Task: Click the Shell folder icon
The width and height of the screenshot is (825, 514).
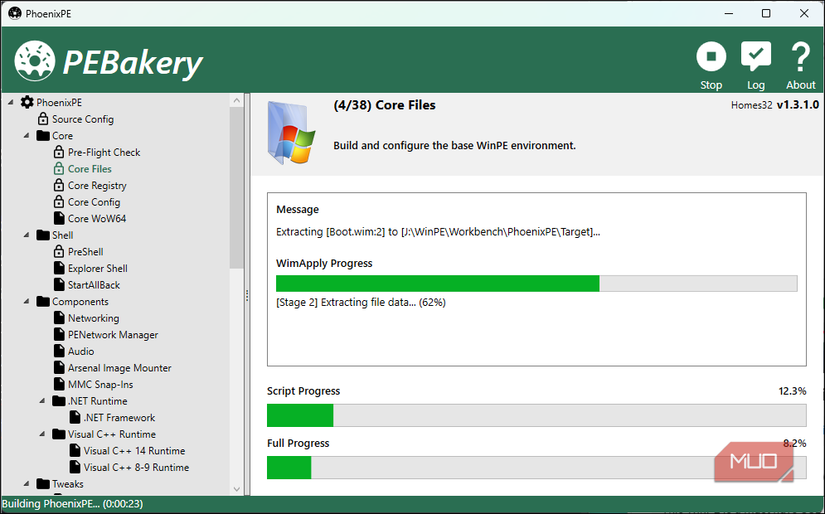Action: pos(43,235)
